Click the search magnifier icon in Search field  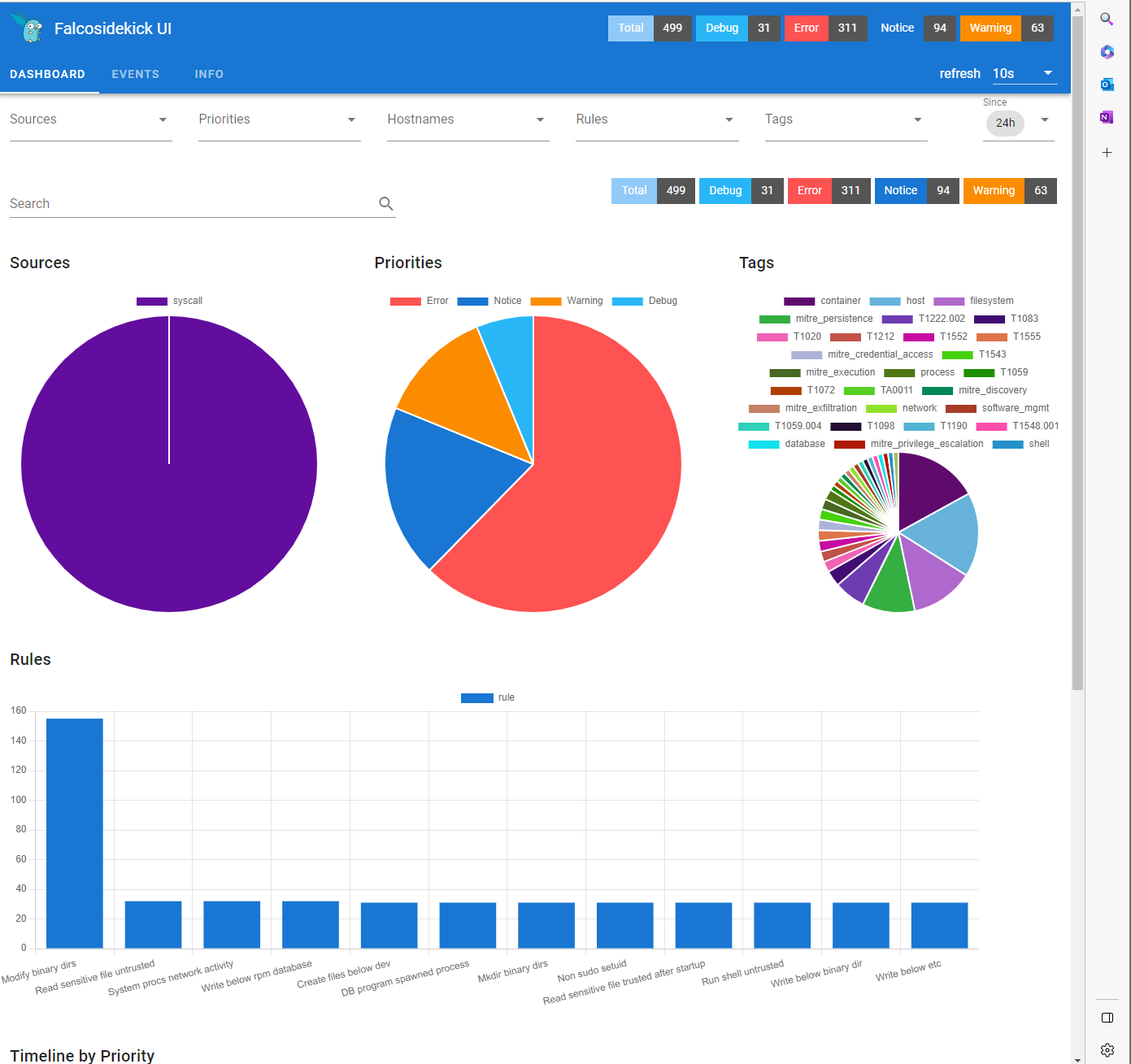386,203
